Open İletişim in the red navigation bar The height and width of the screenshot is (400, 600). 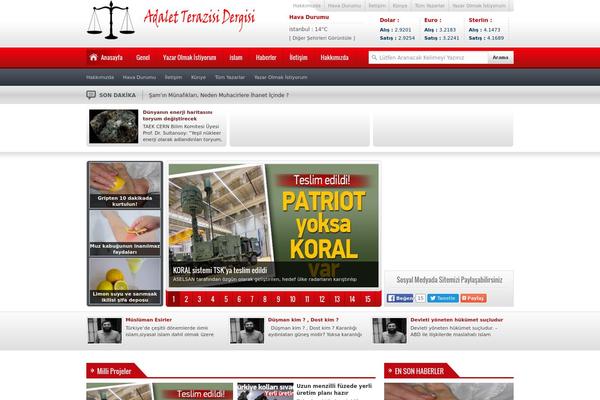pos(298,57)
